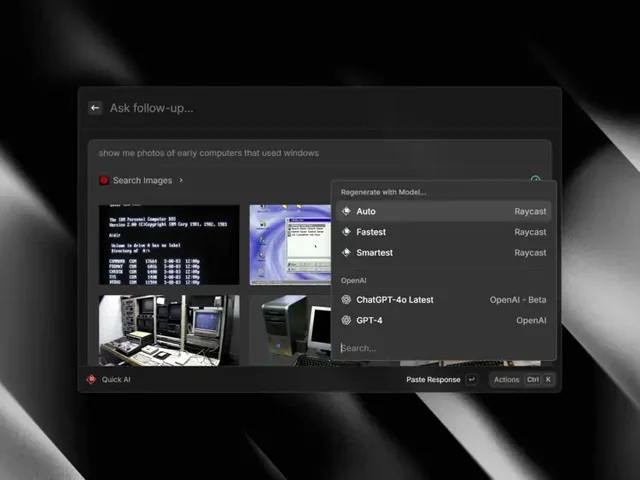Click the Quick AI icon
Image resolution: width=640 pixels, height=480 pixels.
click(91, 379)
